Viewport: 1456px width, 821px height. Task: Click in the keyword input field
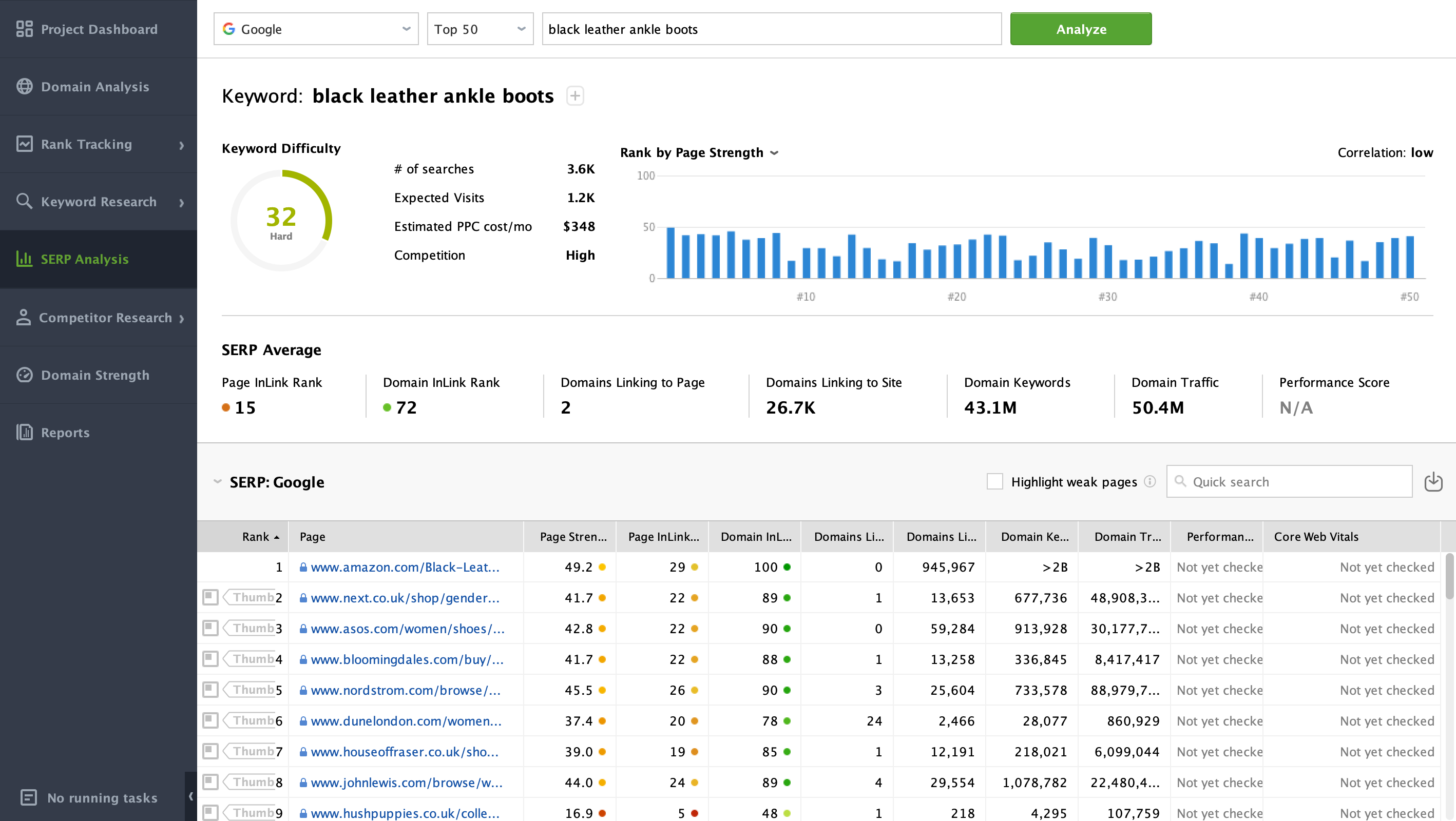(772, 29)
